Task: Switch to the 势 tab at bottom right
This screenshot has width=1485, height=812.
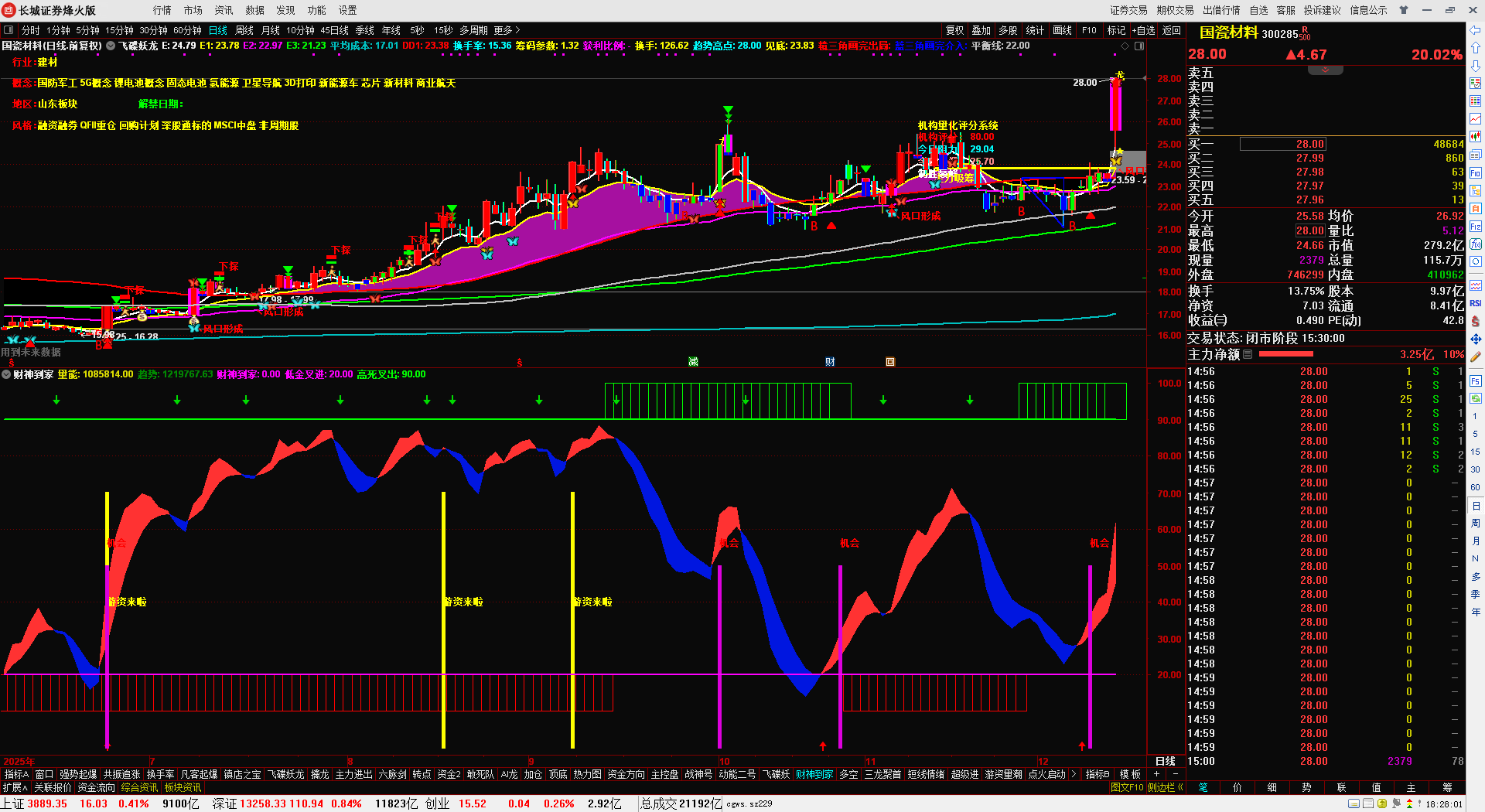Action: click(1306, 787)
